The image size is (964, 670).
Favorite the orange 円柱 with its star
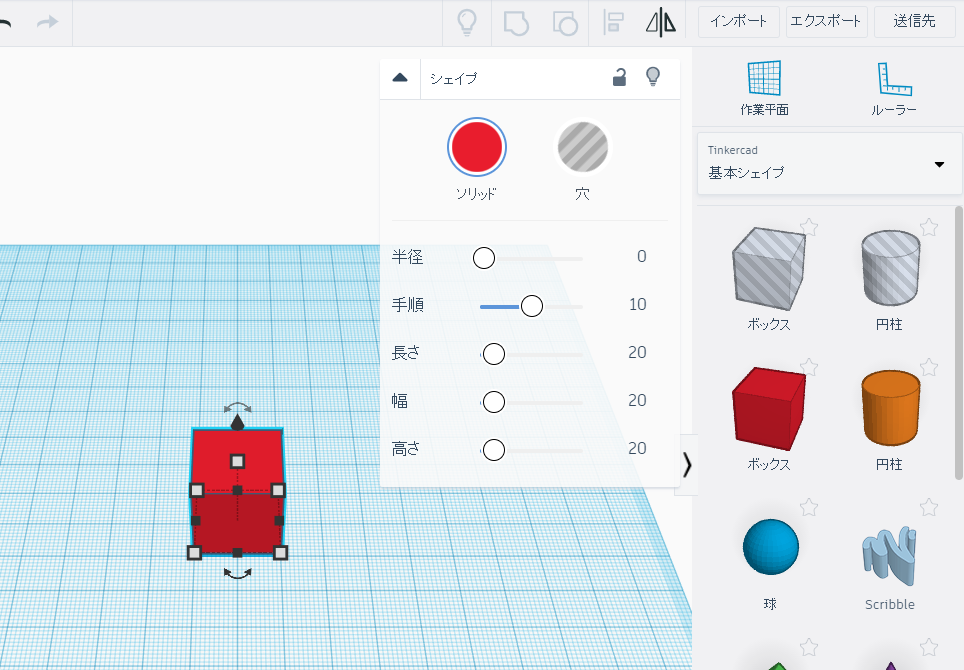point(929,368)
